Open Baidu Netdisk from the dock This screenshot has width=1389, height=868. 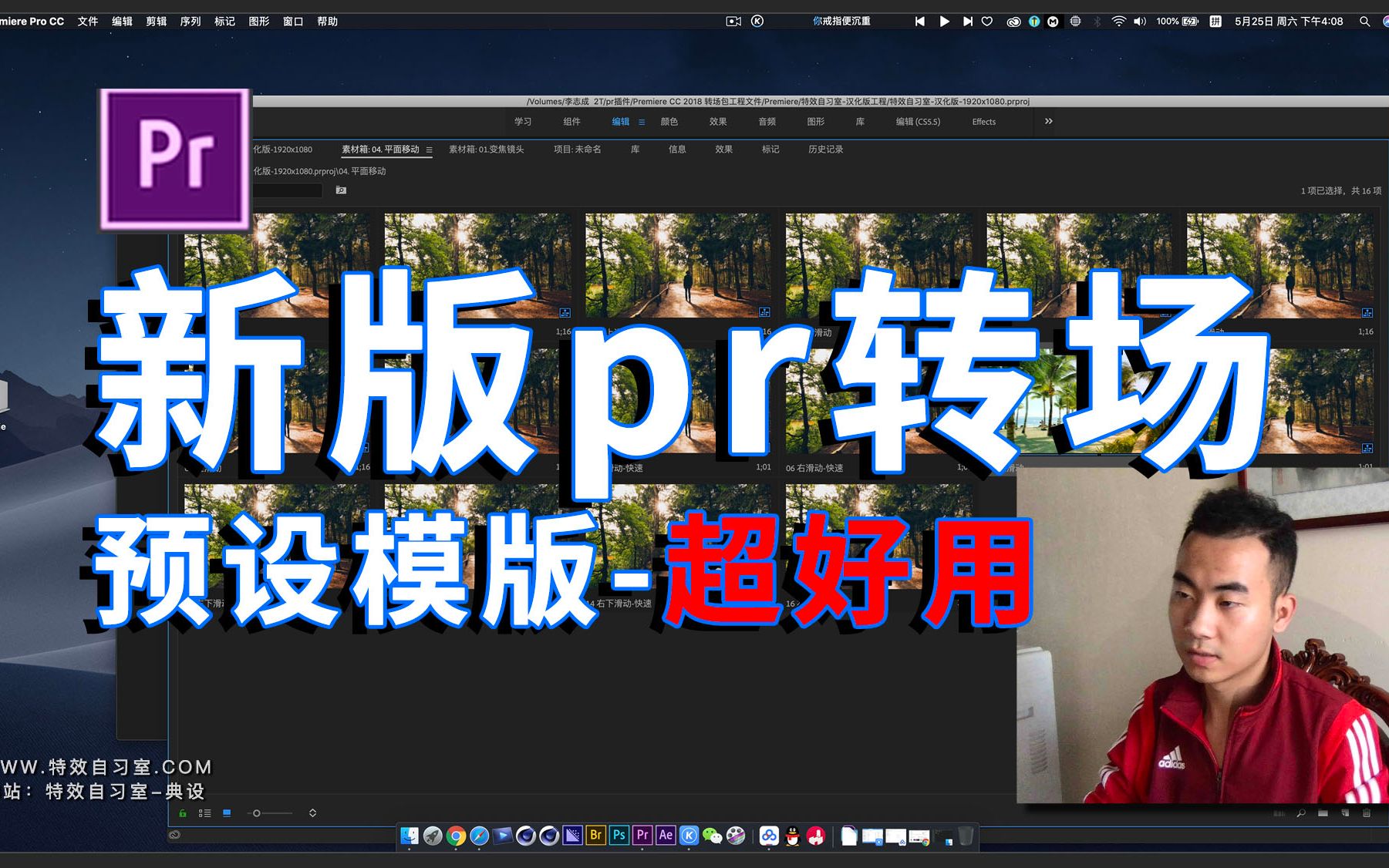769,836
